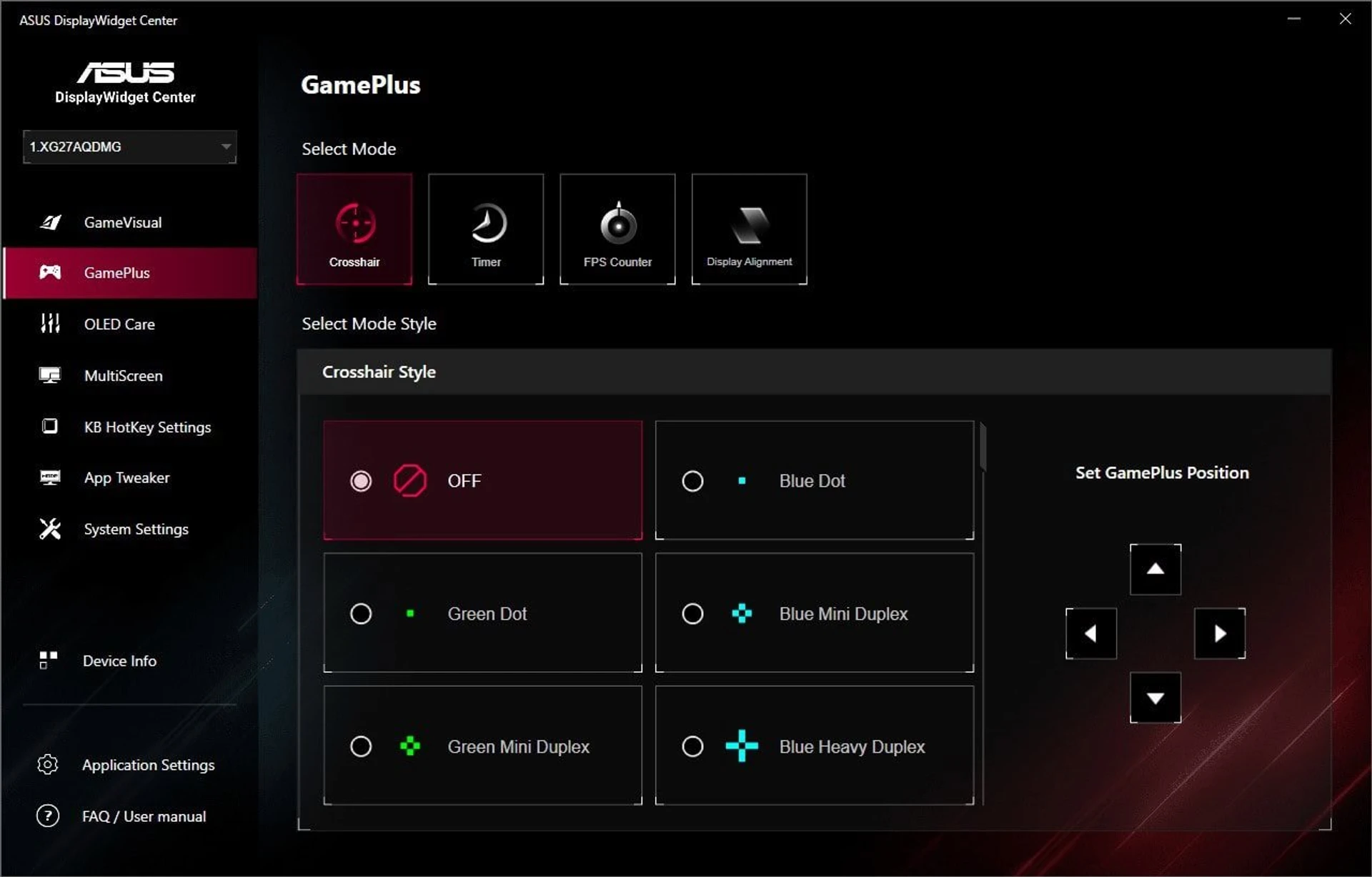Click the MultiScreen monitor icon
1372x877 pixels.
coord(50,375)
